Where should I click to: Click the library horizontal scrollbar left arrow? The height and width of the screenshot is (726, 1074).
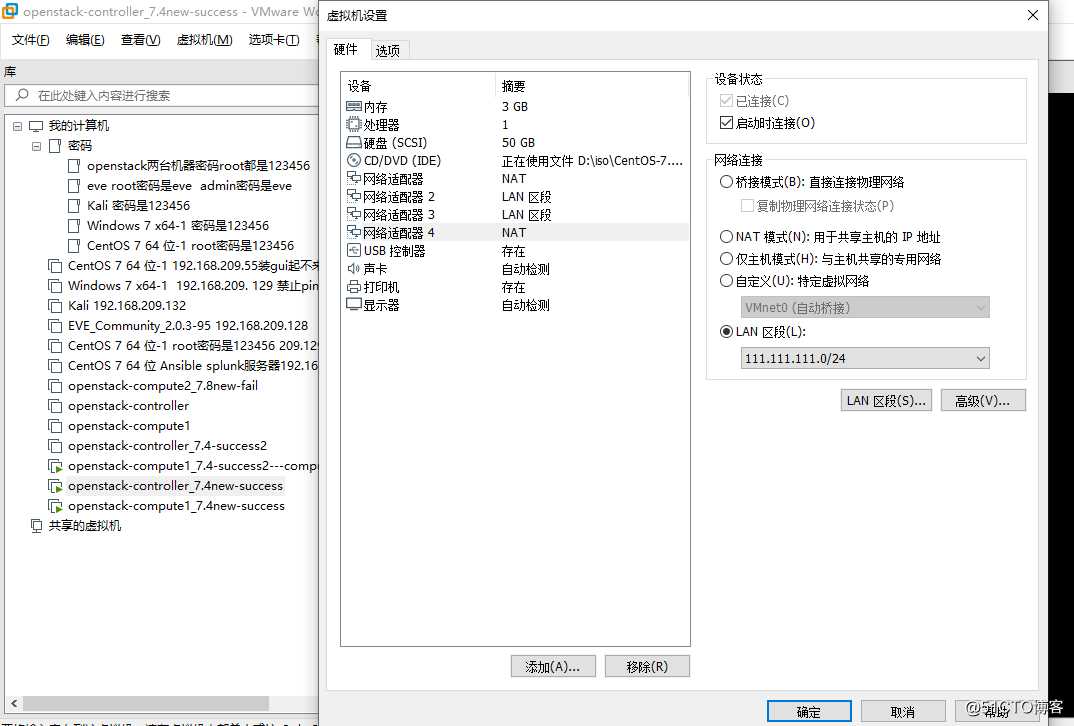tap(14, 703)
